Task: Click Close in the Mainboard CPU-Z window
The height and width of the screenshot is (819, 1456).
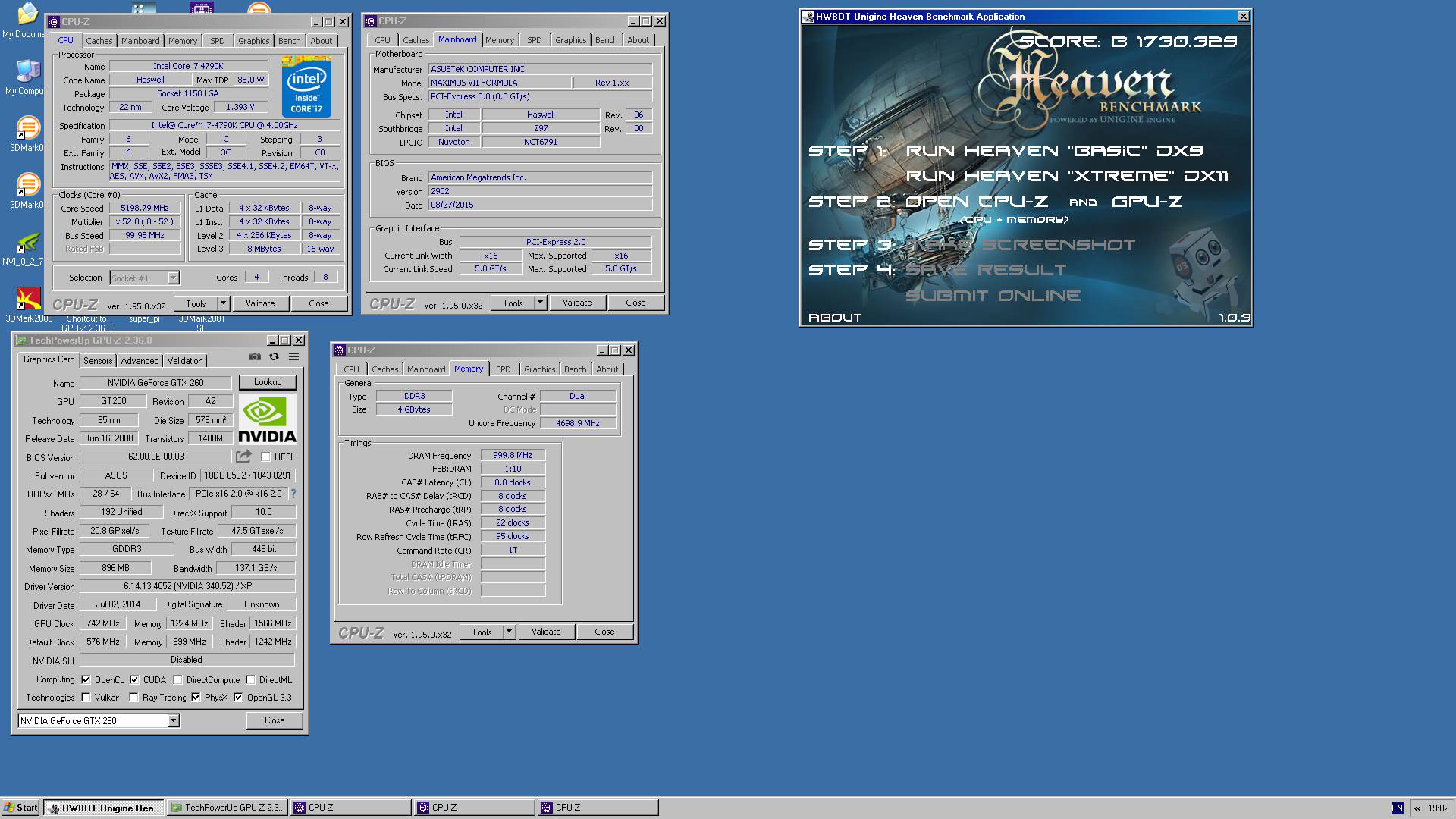Action: pyautogui.click(x=635, y=303)
